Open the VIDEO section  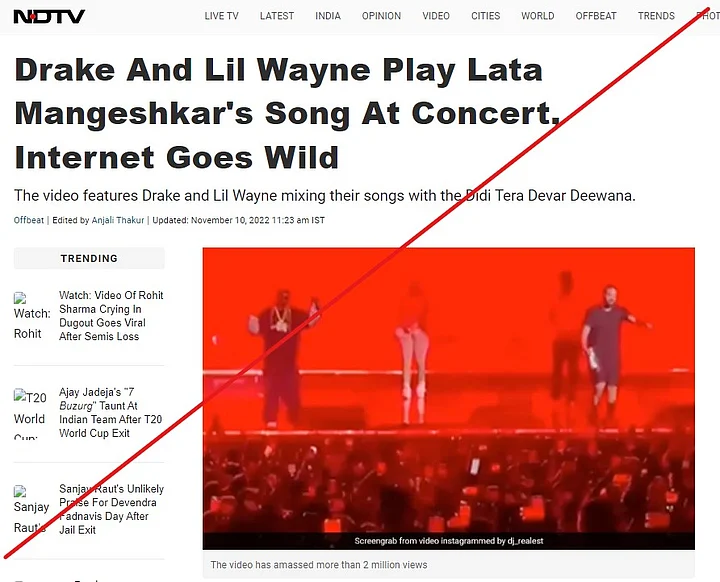(x=436, y=16)
